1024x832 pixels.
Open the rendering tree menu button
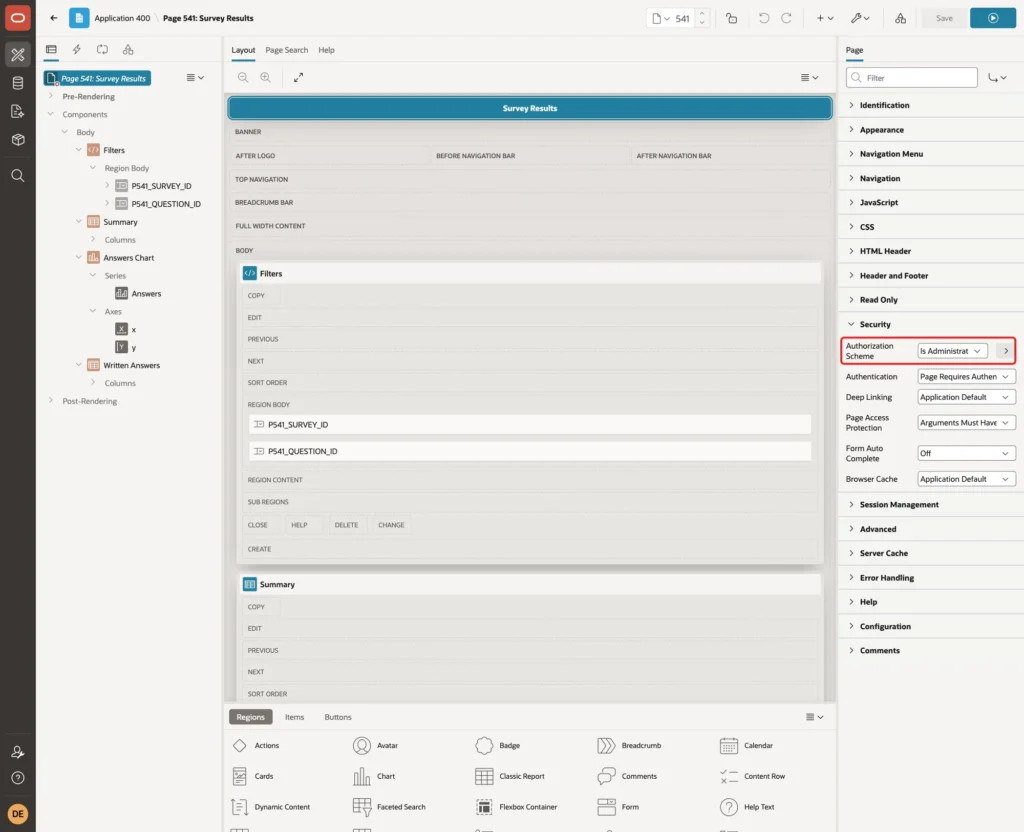click(195, 77)
